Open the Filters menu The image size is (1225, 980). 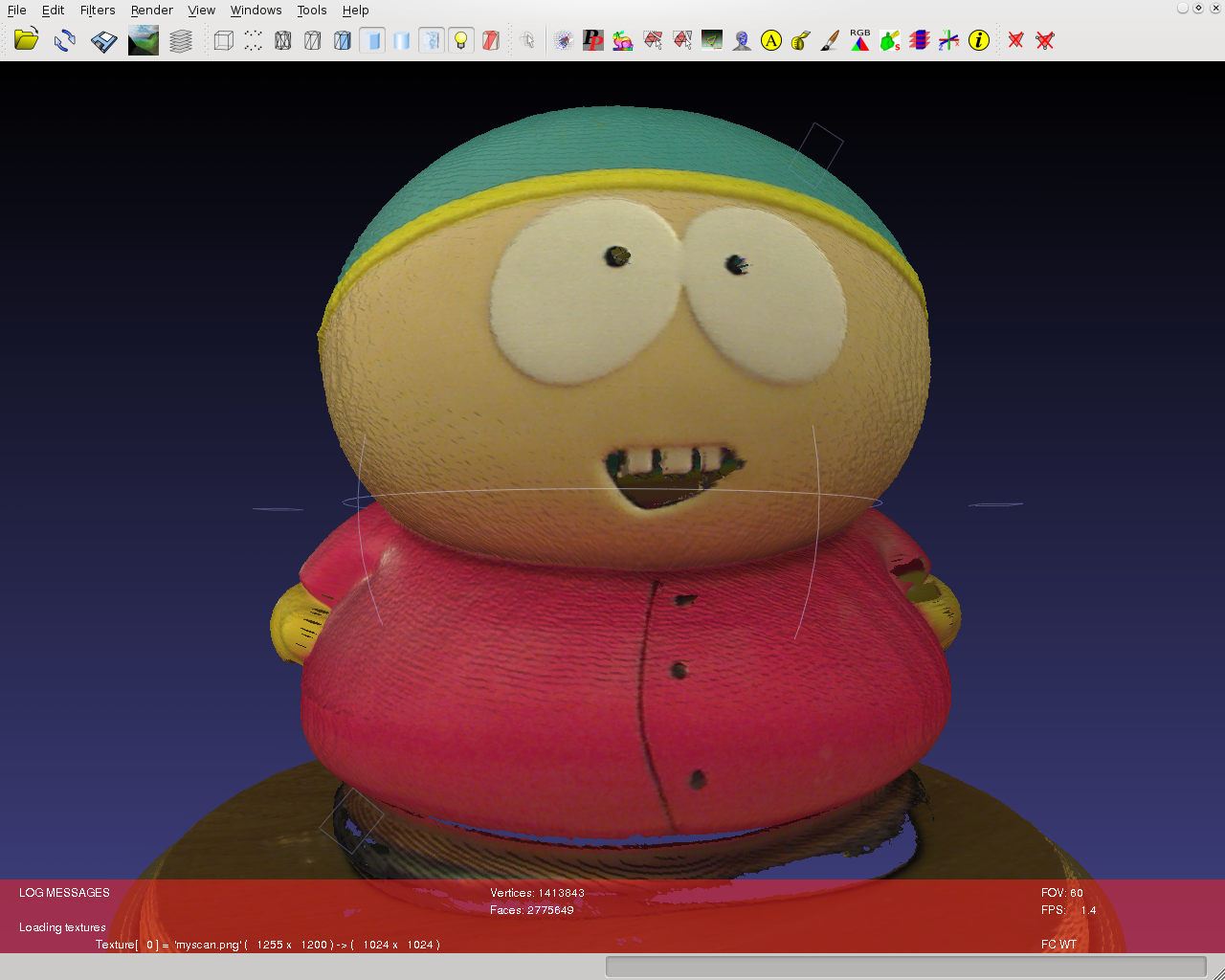tap(98, 11)
